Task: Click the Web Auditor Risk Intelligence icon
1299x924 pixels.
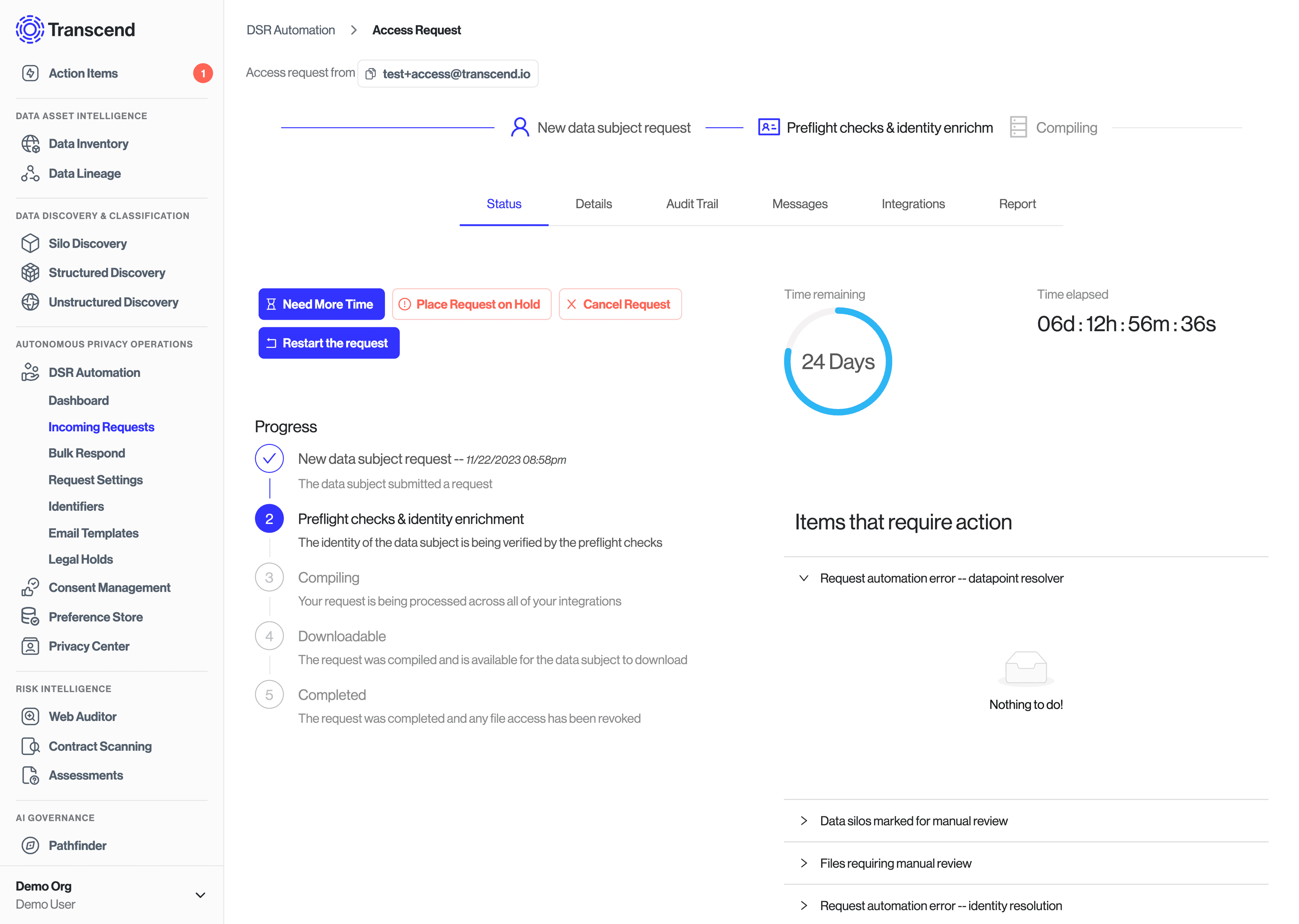Action: click(30, 716)
